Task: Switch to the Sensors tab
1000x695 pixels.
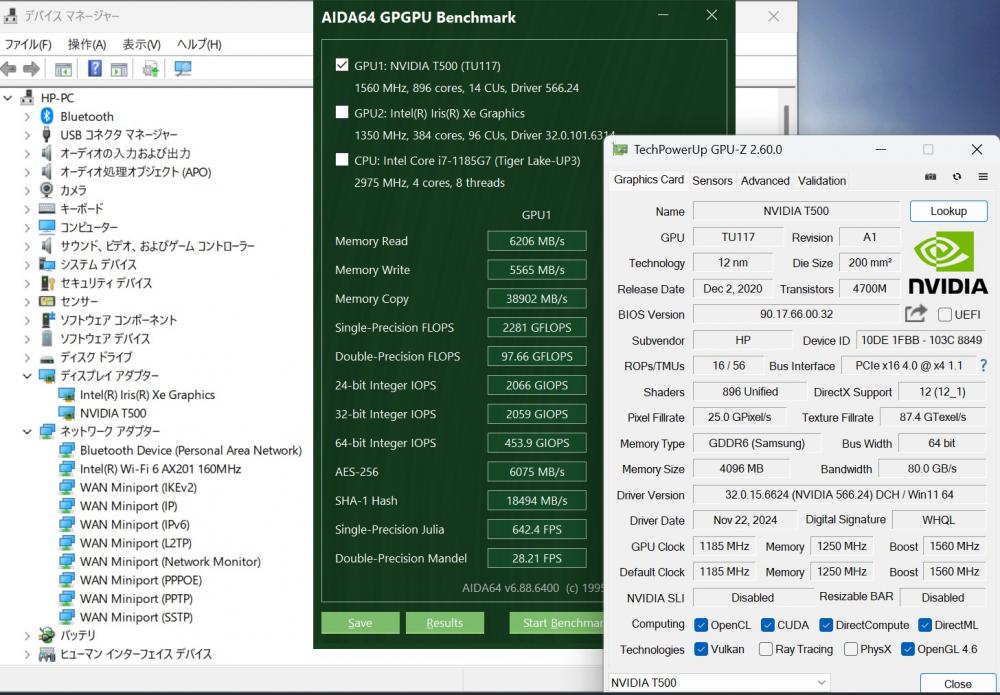Action: 712,181
